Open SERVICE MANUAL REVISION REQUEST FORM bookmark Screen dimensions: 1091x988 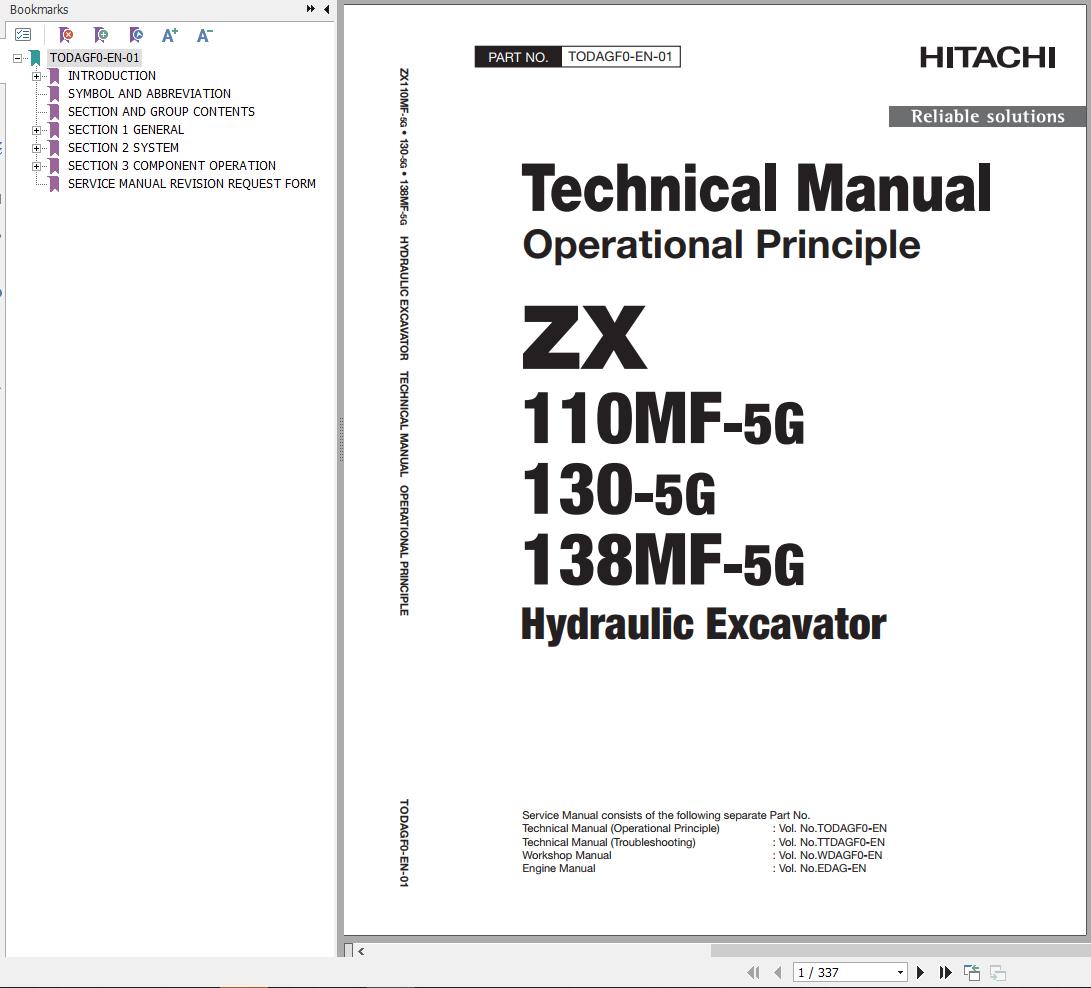(x=191, y=184)
